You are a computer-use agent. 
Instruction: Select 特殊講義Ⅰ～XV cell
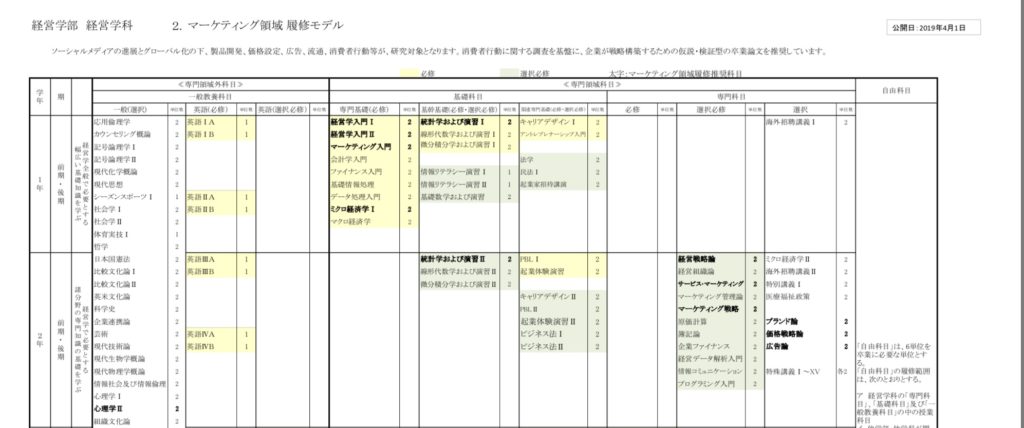(x=792, y=372)
